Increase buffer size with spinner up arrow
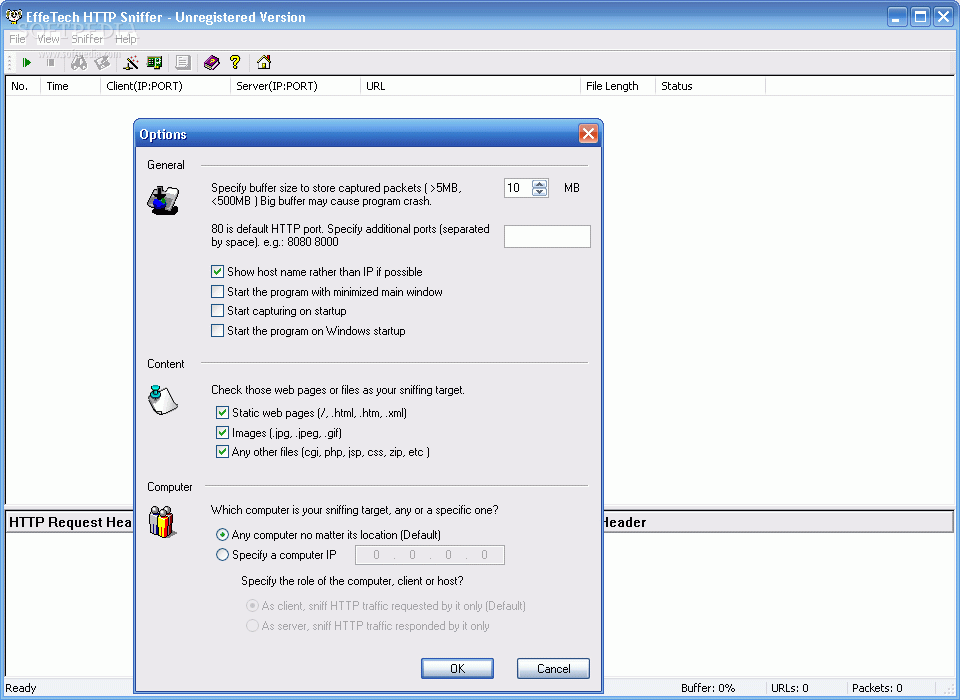960x700 pixels. click(x=539, y=184)
